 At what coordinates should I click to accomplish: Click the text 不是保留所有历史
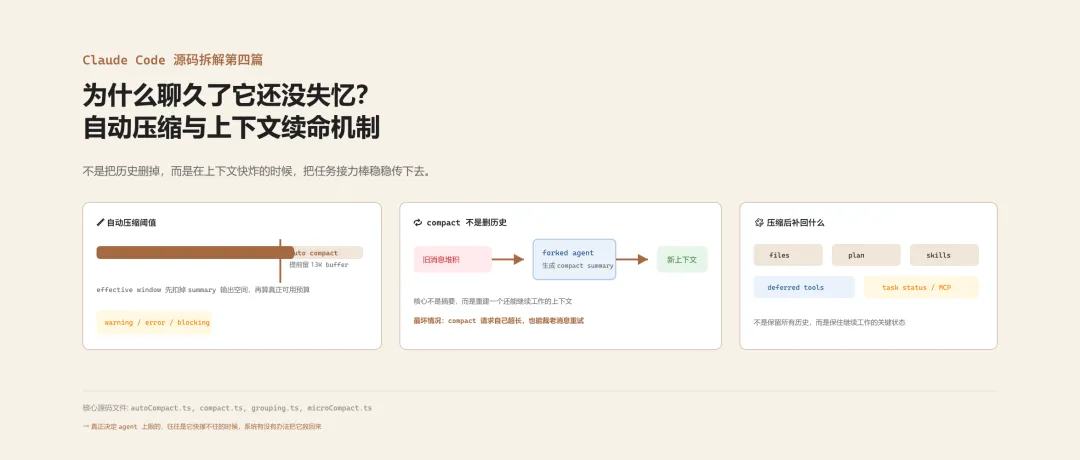(x=829, y=322)
